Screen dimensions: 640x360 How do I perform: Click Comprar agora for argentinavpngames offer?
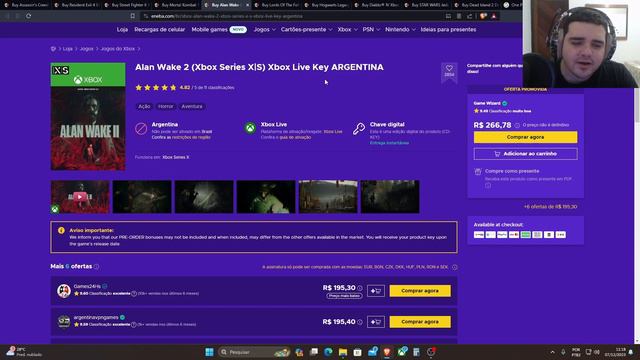click(420, 322)
